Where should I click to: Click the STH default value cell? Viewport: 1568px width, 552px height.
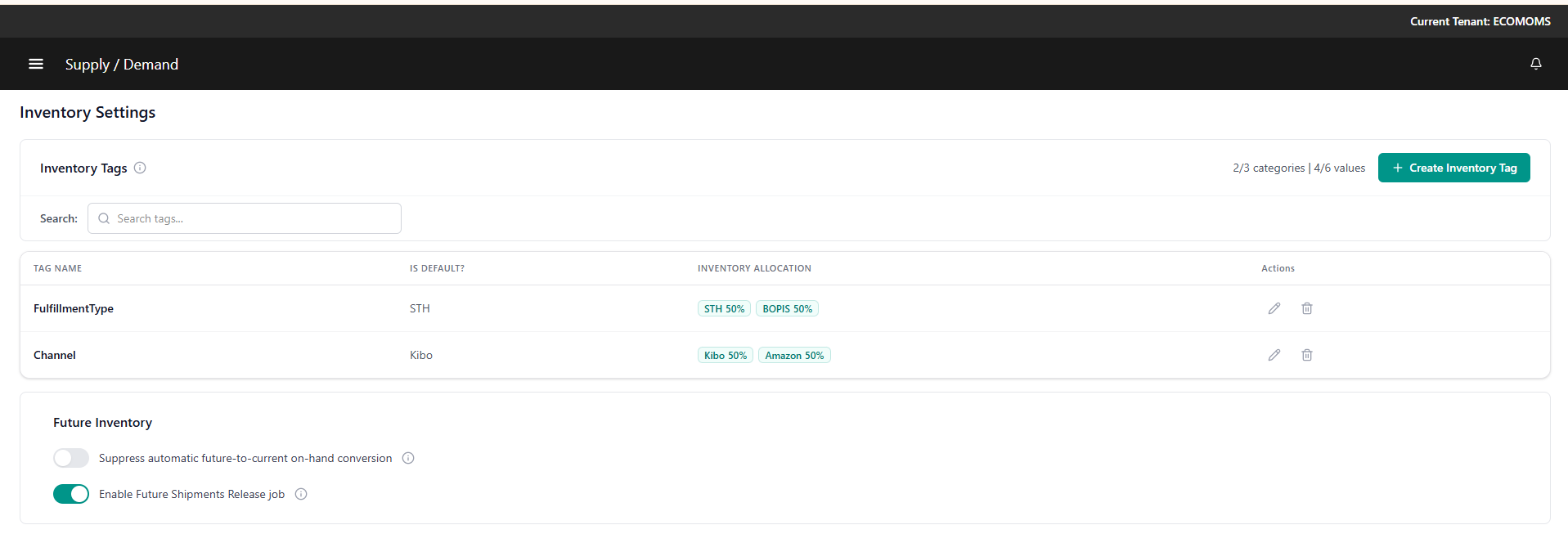click(x=420, y=308)
